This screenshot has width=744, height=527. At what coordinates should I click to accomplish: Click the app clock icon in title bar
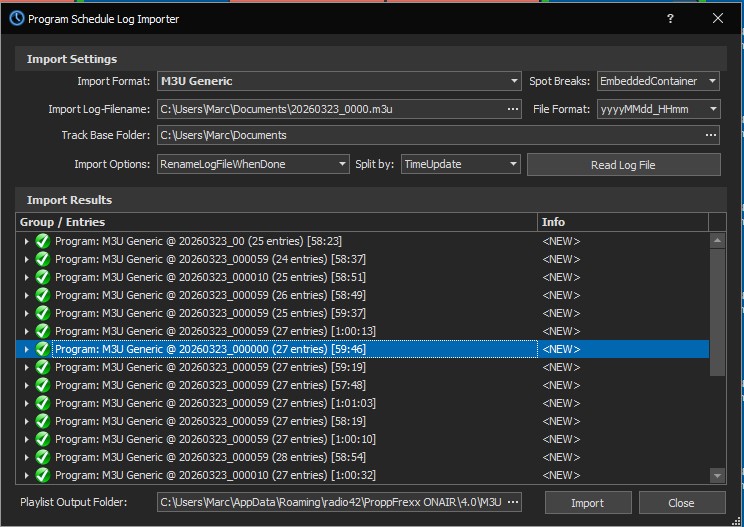(16, 18)
